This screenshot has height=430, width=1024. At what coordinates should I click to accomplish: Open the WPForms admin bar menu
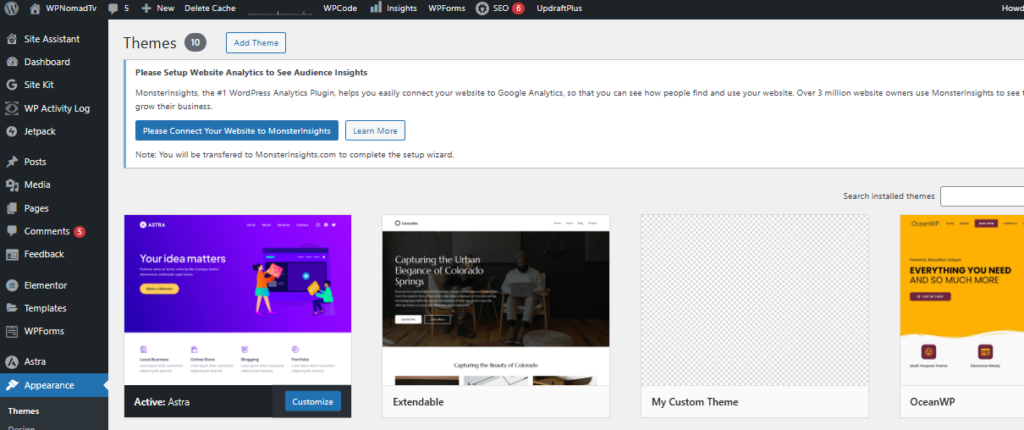point(445,8)
